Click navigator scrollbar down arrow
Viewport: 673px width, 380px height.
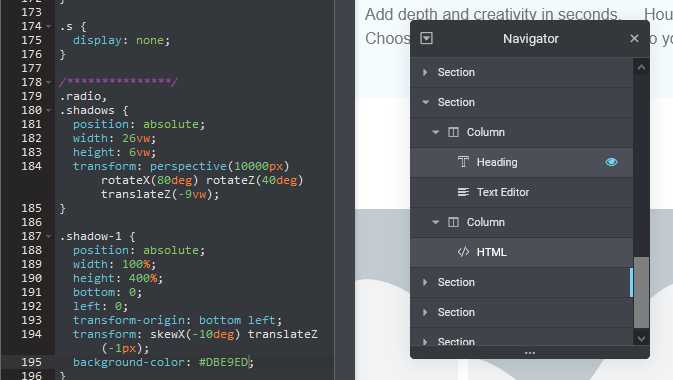[x=641, y=338]
